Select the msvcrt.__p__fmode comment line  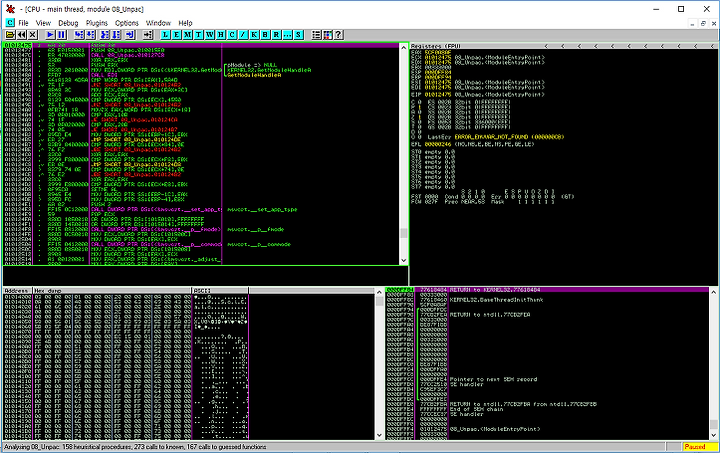coord(256,229)
